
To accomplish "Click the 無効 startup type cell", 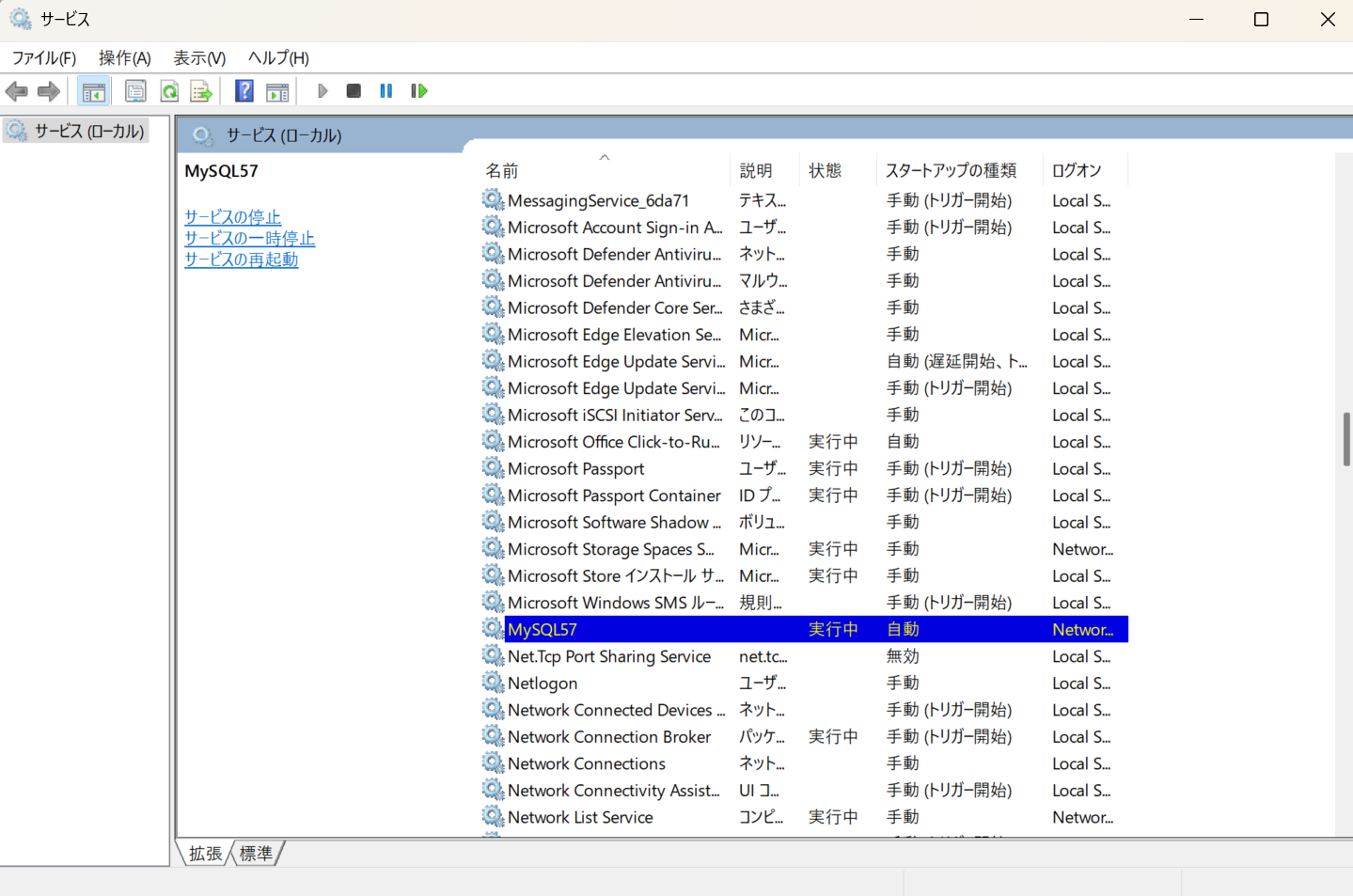I will pos(903,656).
